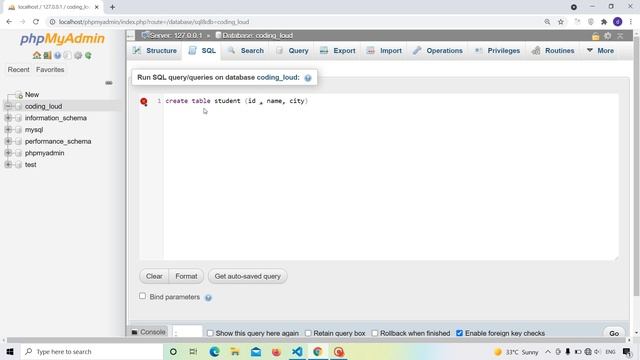This screenshot has height=360, width=640.
Task: Expand the performance_schema database node
Action: (8, 141)
